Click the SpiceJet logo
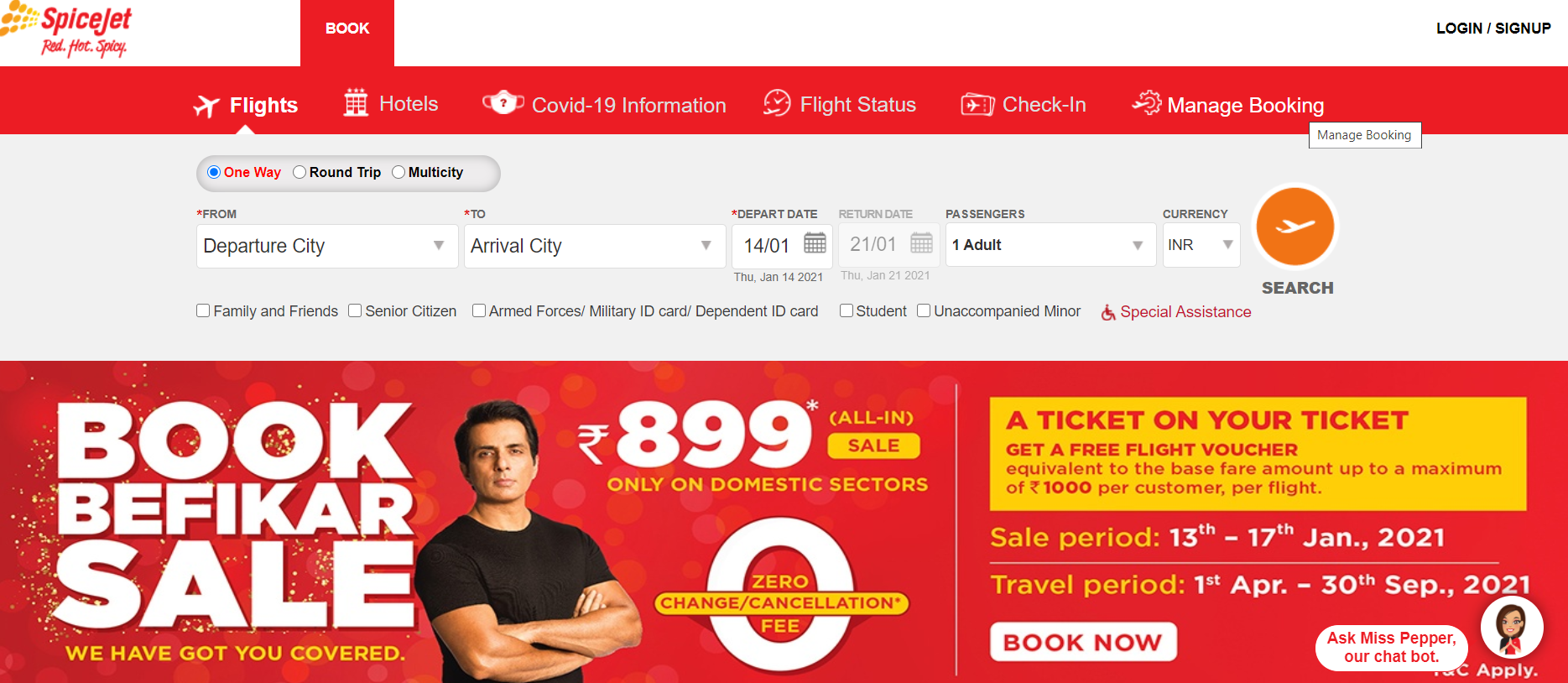This screenshot has width=1568, height=683. coord(66,30)
